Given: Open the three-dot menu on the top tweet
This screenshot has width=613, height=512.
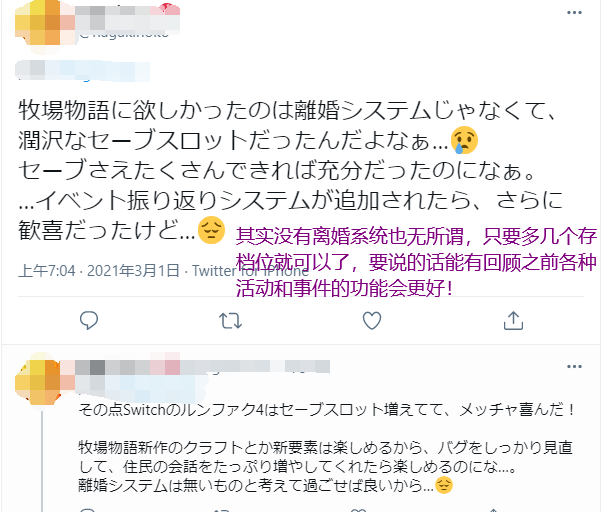Looking at the screenshot, I should (x=574, y=13).
